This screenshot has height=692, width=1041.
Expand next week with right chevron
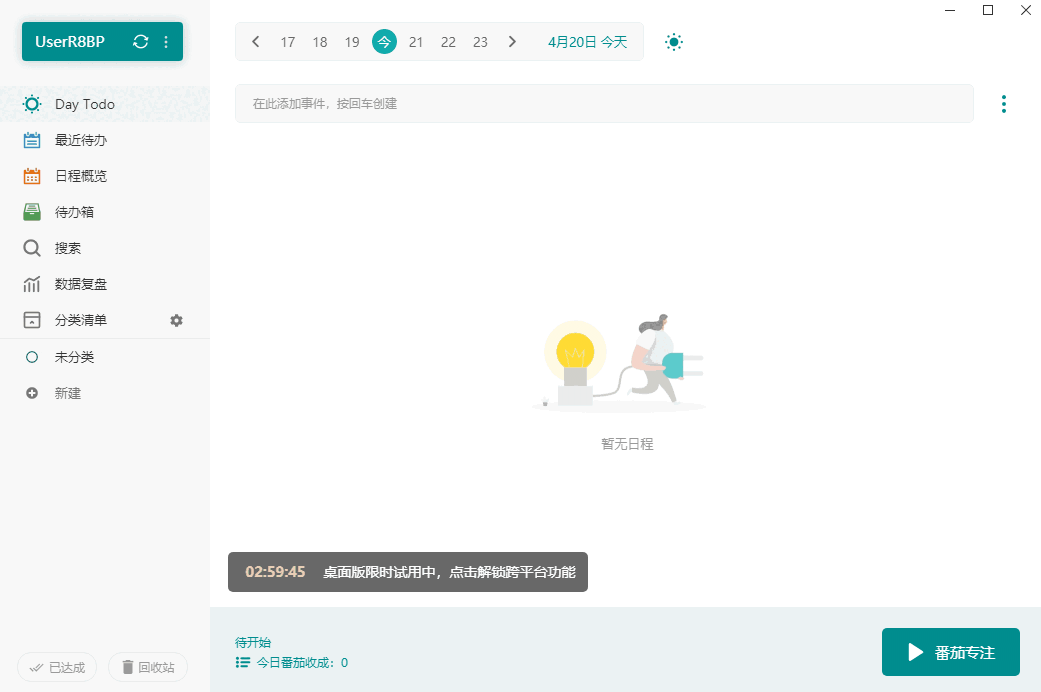512,42
